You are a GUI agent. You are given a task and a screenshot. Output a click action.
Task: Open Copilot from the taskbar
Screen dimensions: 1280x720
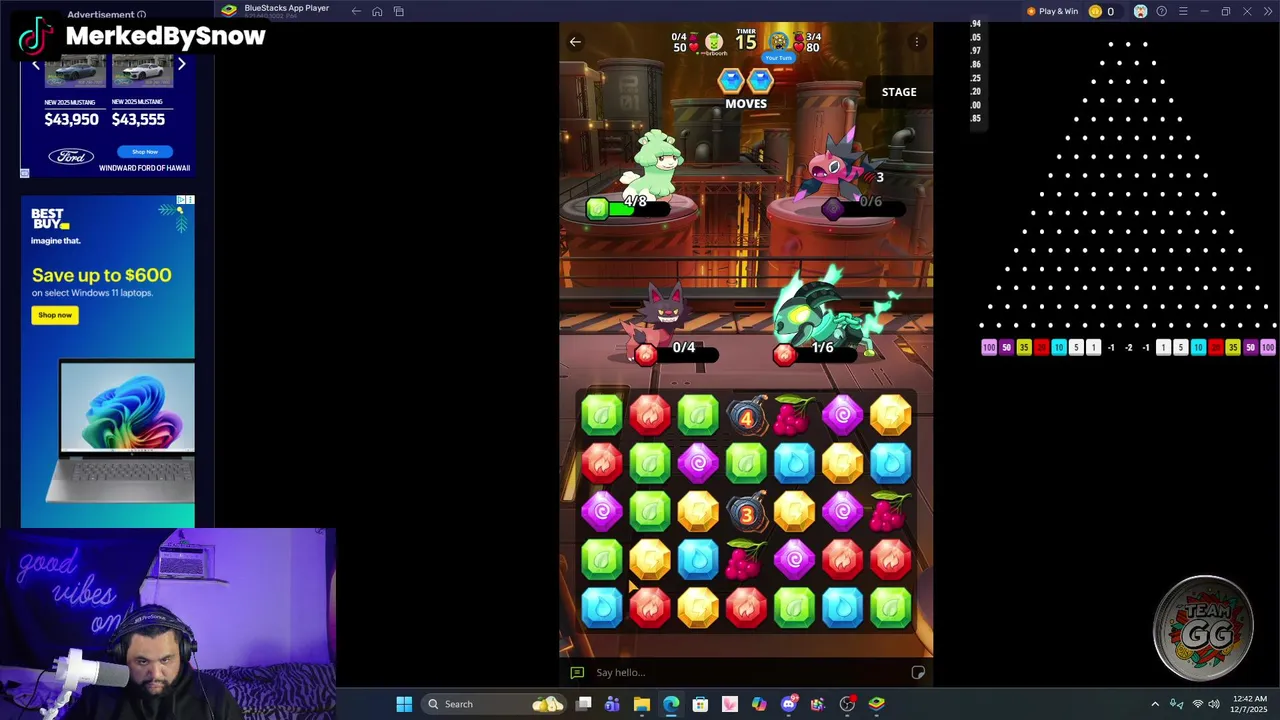759,704
